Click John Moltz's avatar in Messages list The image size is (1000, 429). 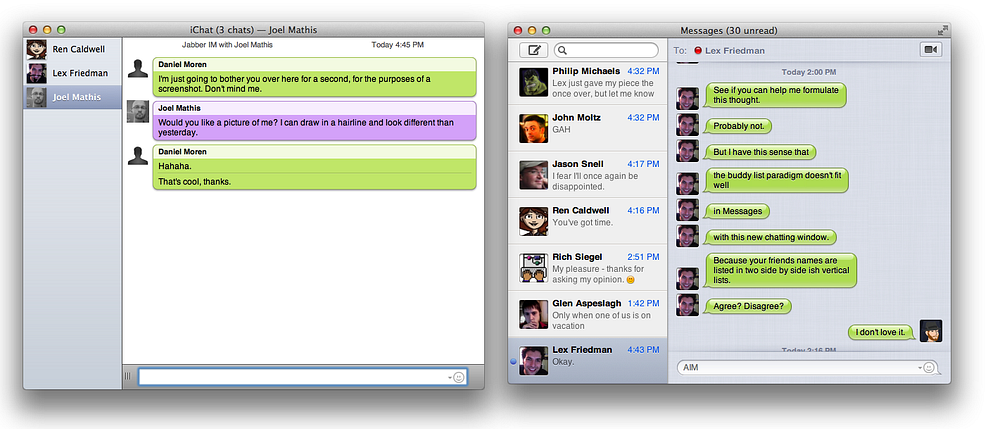click(x=533, y=129)
